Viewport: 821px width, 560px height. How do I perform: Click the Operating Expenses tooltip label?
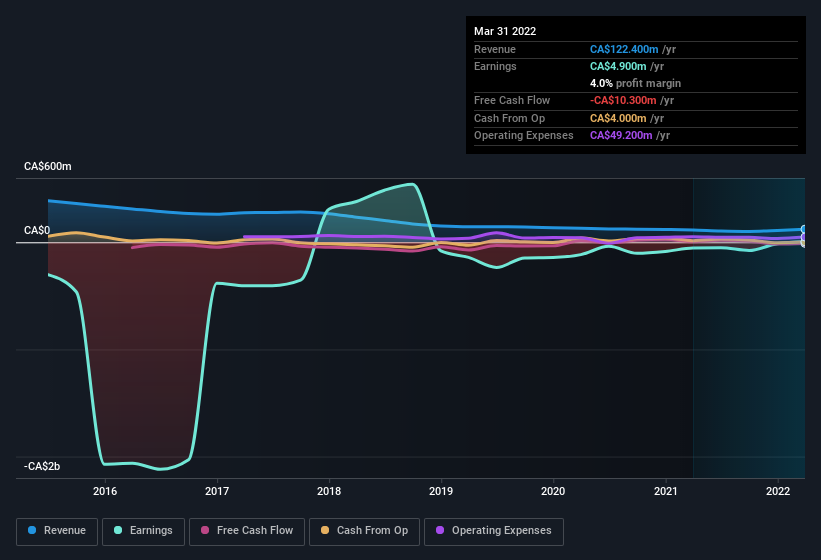click(524, 136)
